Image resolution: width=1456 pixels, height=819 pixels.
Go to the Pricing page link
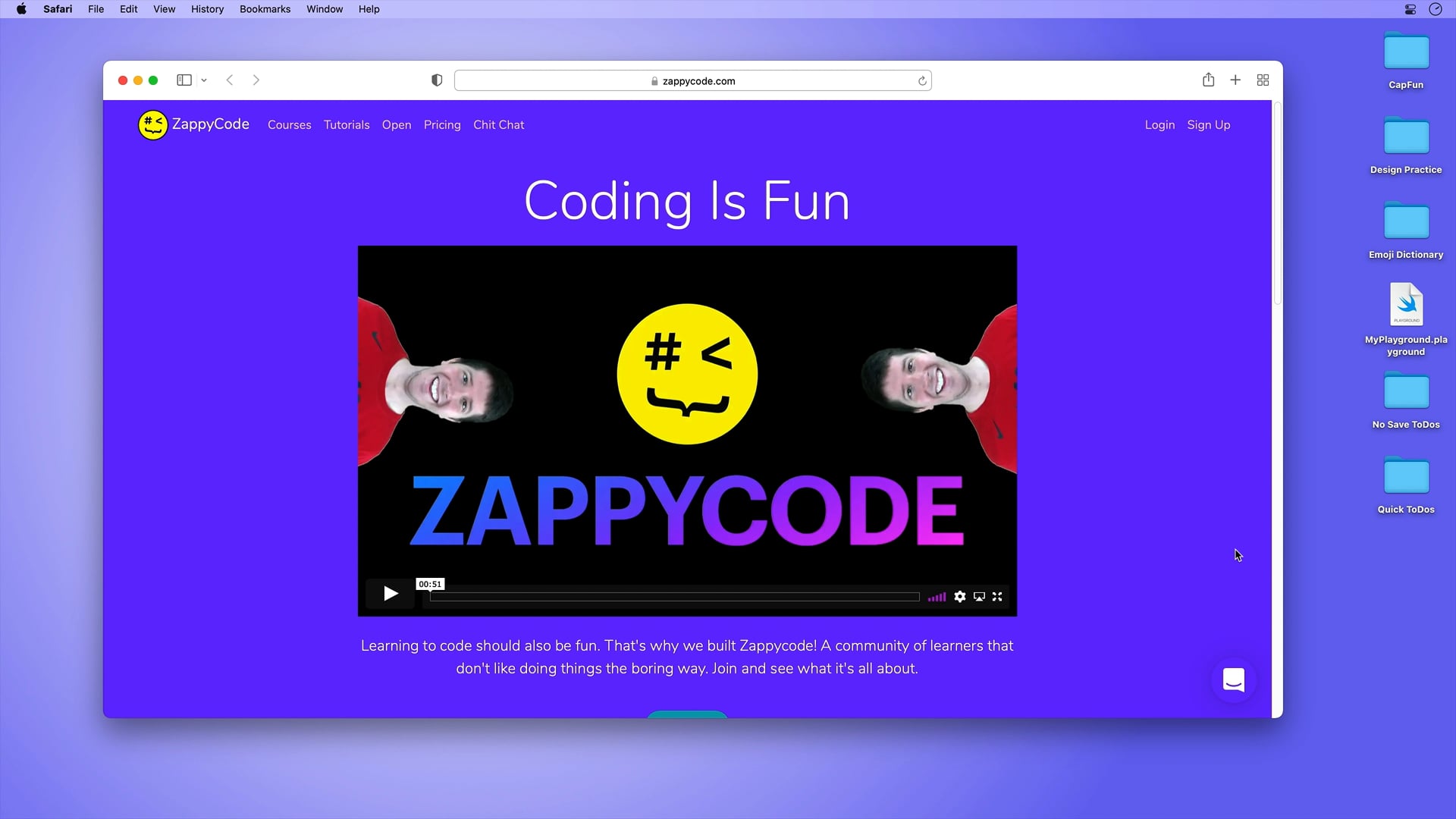[x=442, y=125]
